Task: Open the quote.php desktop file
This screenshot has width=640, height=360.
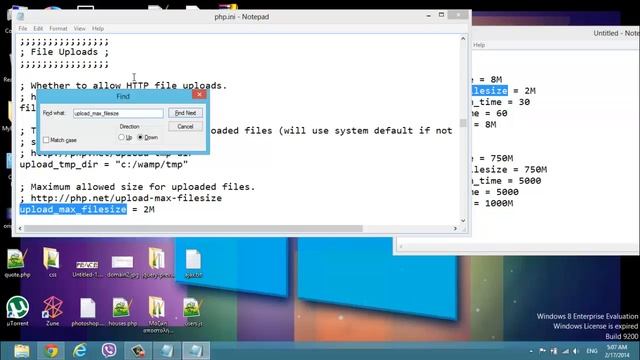Action: click(x=17, y=262)
